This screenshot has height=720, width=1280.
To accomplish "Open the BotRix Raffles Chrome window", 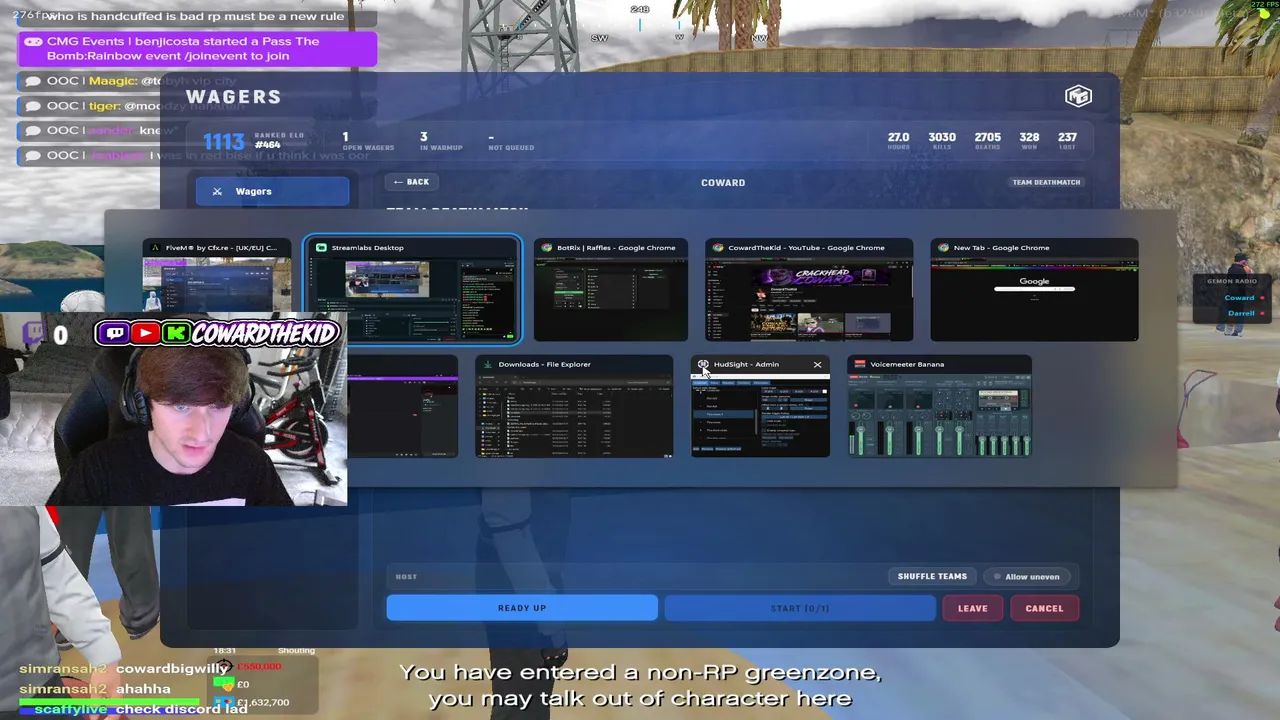I will pos(610,290).
